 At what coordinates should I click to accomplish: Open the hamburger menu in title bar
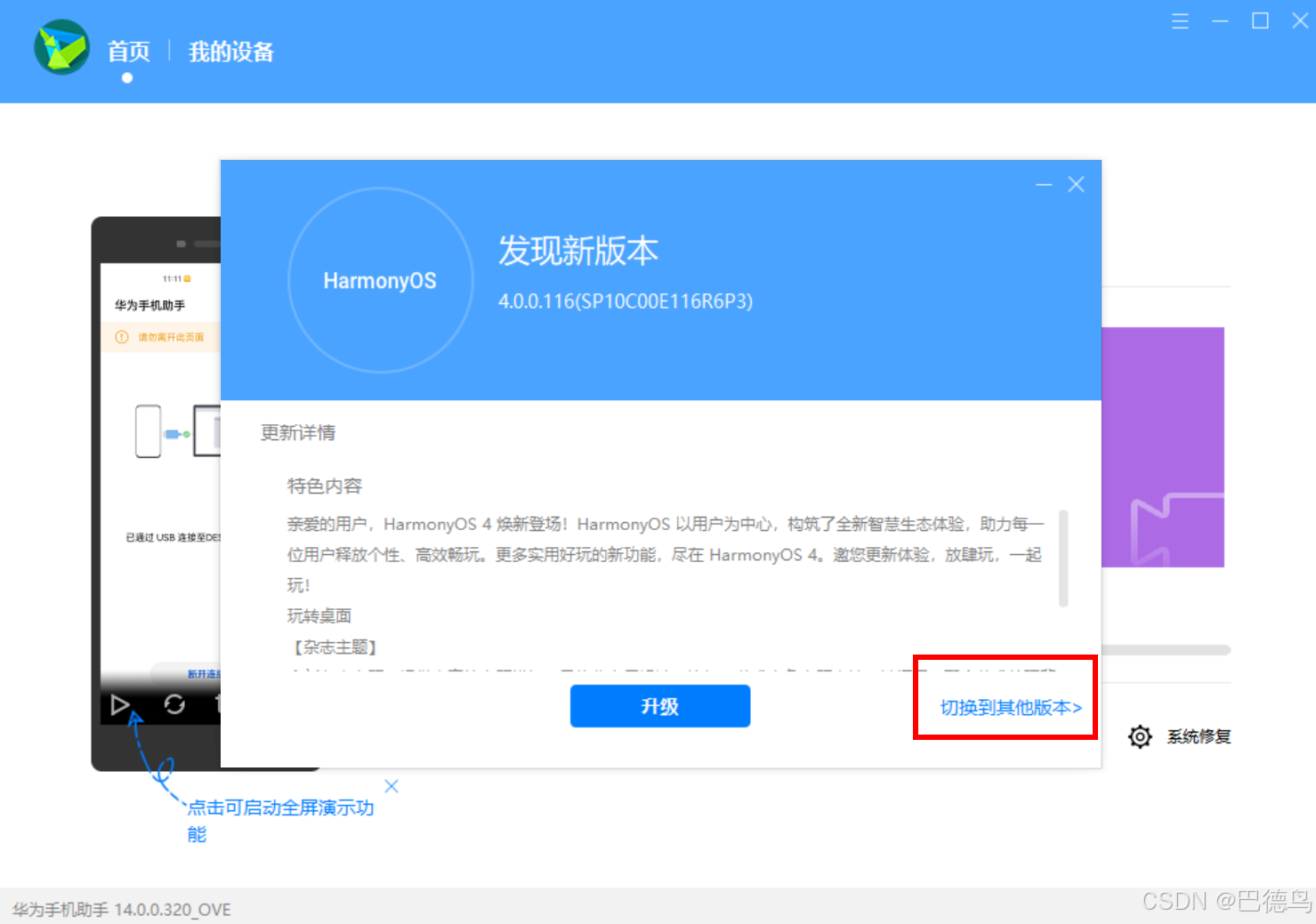1180,21
